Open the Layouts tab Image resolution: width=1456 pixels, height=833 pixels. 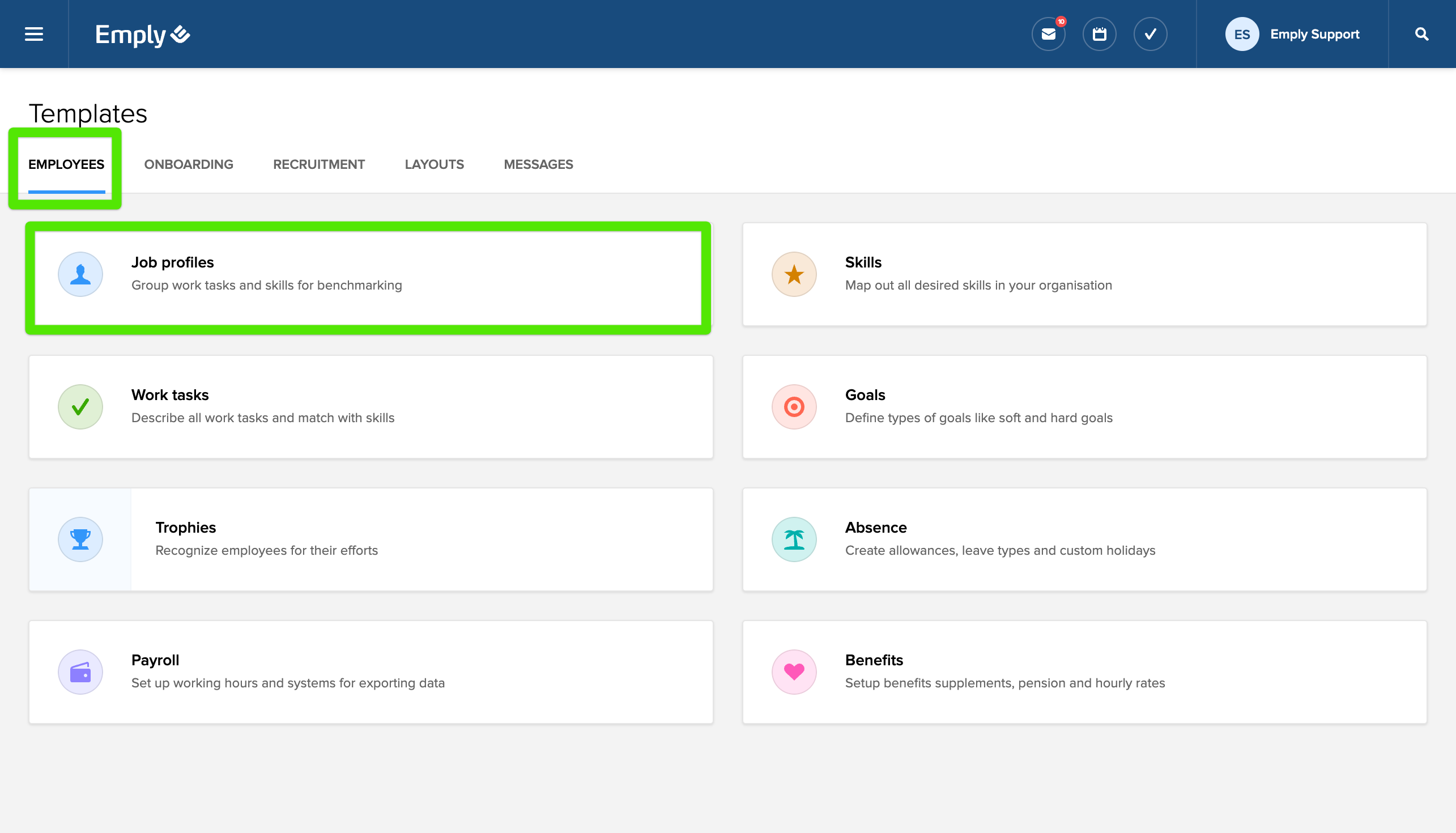tap(434, 164)
